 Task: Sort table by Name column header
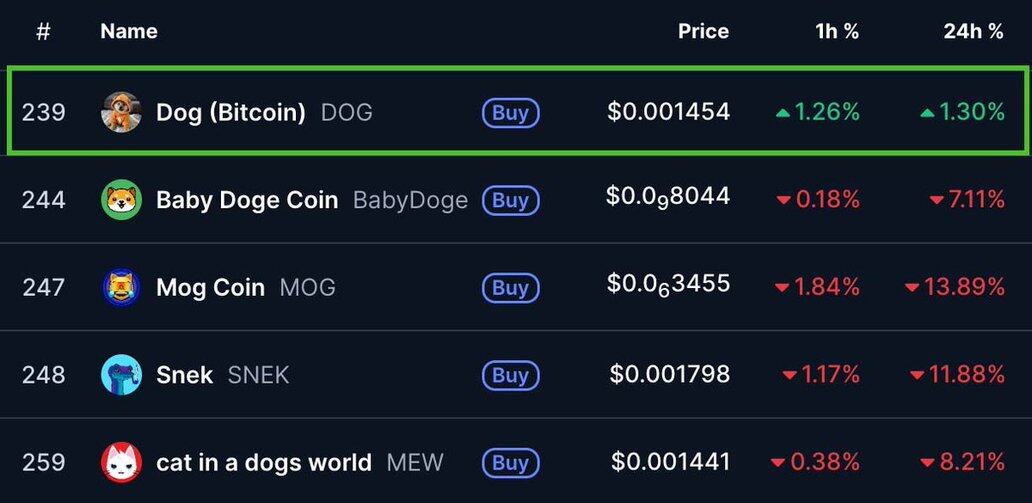point(129,31)
